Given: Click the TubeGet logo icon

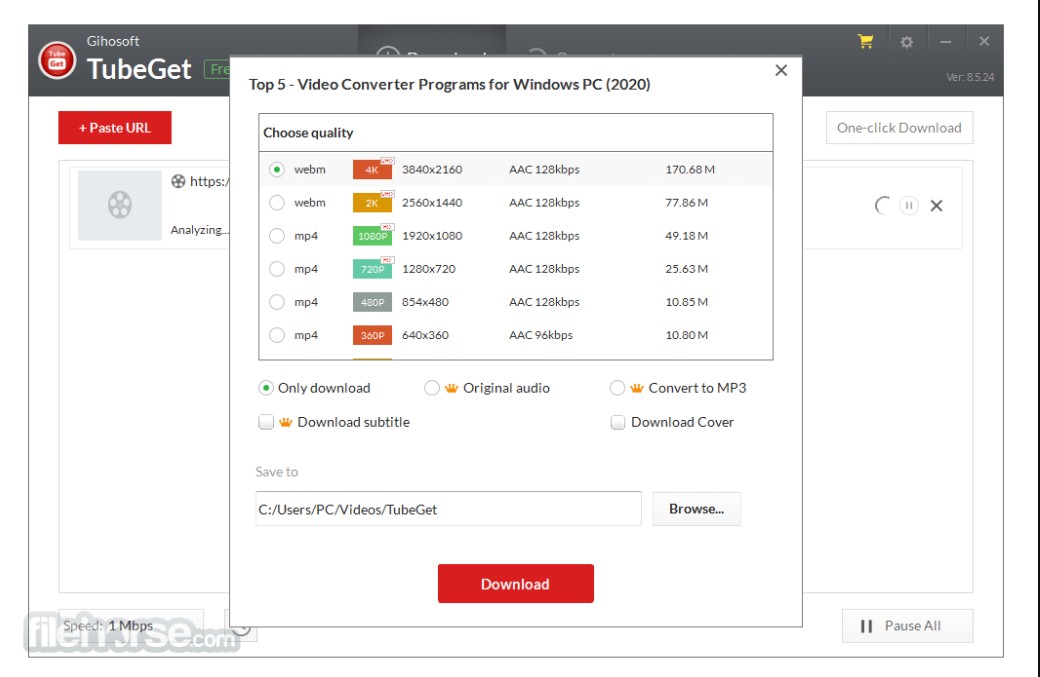Looking at the screenshot, I should (x=57, y=60).
